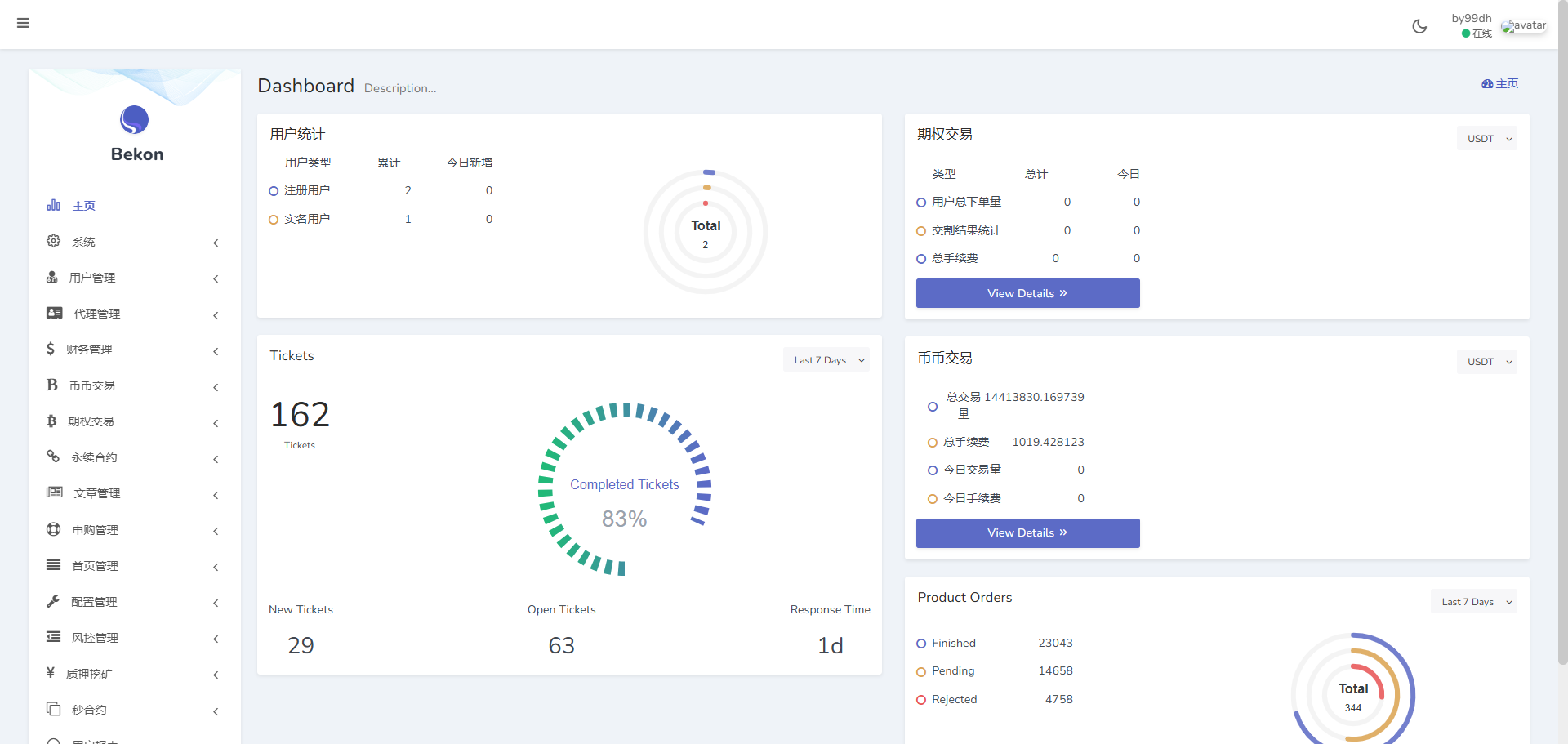Click the 主页 breadcrumb link
Viewport: 1568px width, 744px height.
pos(1500,84)
